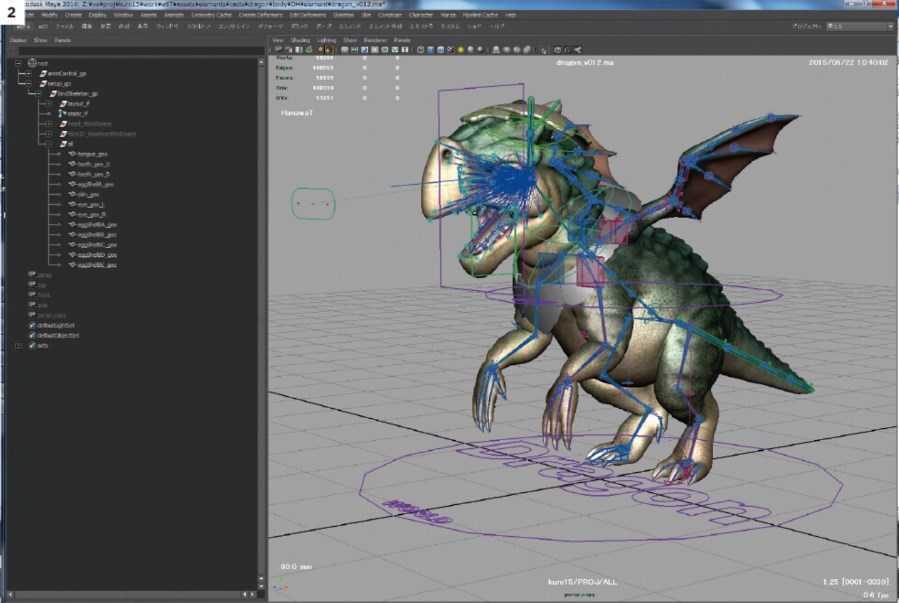
Task: Open the Shading menu of the viewport panel
Action: [x=300, y=40]
